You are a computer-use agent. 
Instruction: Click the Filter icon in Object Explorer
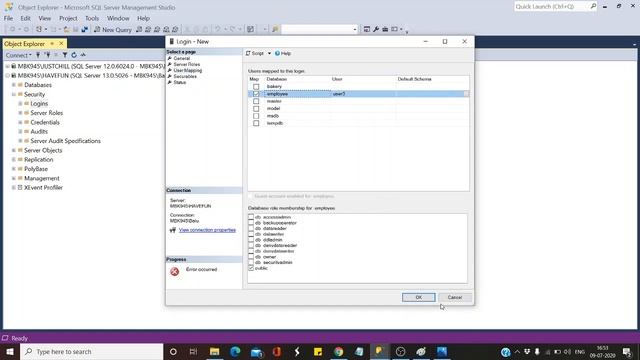(64, 55)
